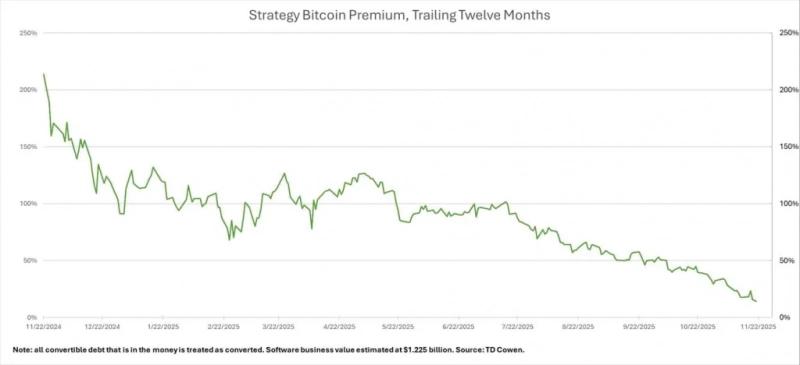This screenshot has height=365, width=800.
Task: Click the green line's starting peak near 215%
Action: tap(43, 74)
